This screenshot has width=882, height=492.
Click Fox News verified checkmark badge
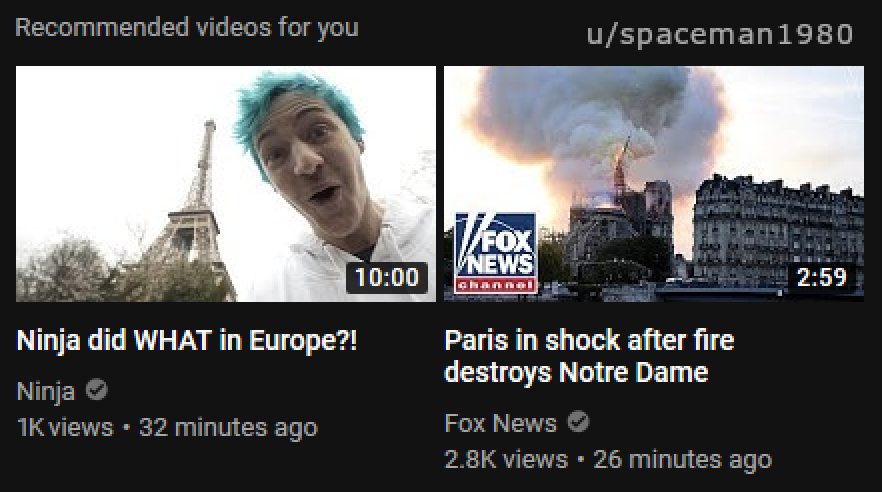[578, 422]
